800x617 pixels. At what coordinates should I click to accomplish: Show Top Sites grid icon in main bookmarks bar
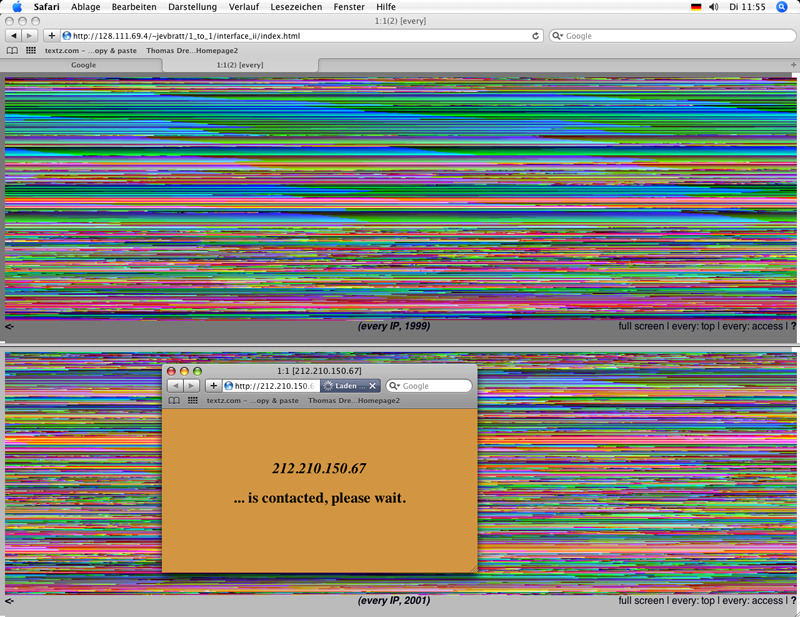pyautogui.click(x=31, y=50)
